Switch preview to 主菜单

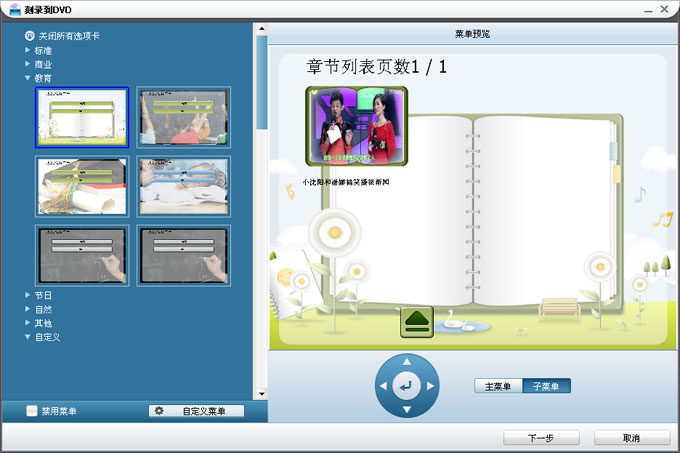click(498, 386)
